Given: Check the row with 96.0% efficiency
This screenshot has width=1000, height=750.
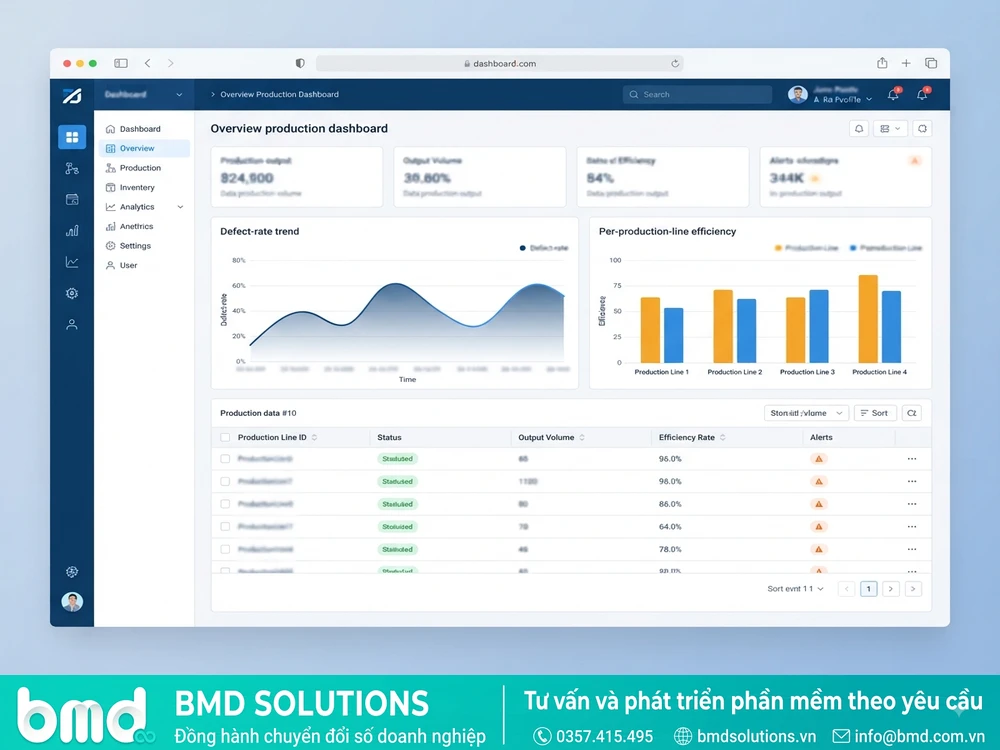Looking at the screenshot, I should pyautogui.click(x=224, y=459).
